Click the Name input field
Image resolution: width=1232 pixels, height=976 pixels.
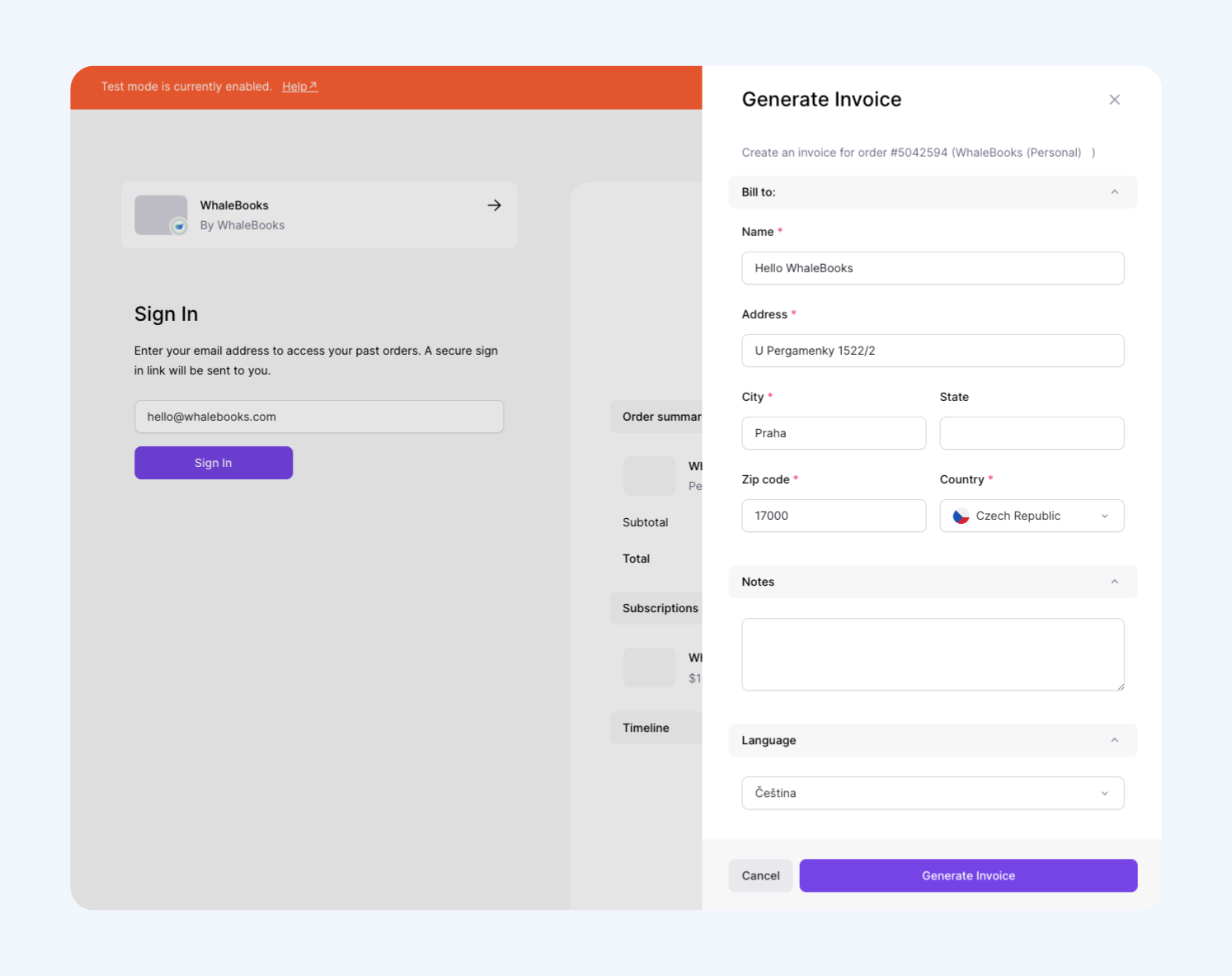[x=933, y=268]
